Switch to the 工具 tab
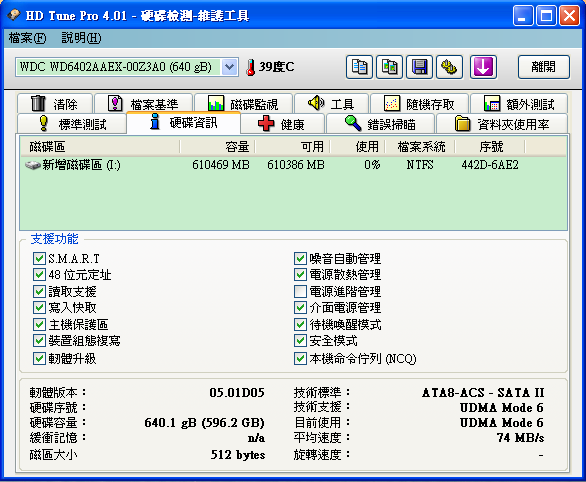This screenshot has width=586, height=482. [331, 103]
